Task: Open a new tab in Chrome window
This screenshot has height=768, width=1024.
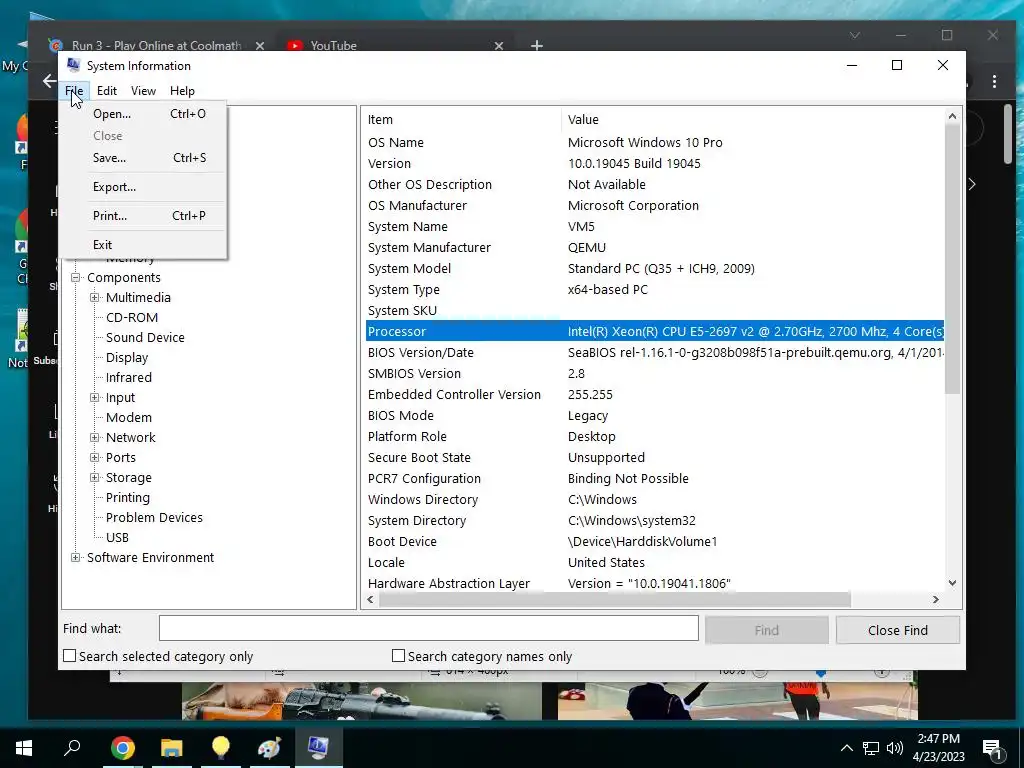Action: (x=537, y=45)
